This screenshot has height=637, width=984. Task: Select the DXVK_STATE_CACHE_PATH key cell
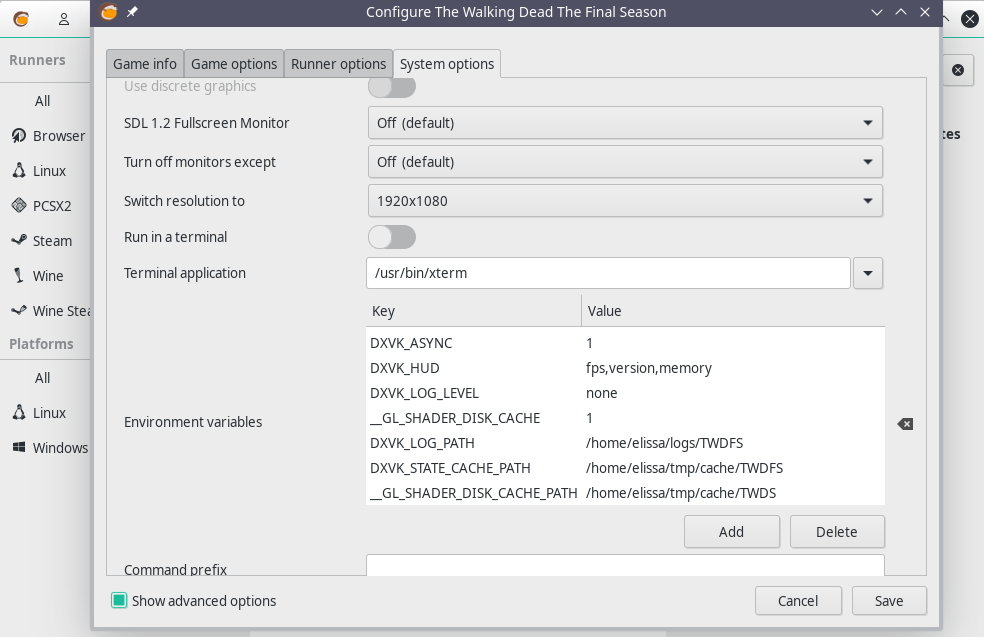(x=450, y=469)
